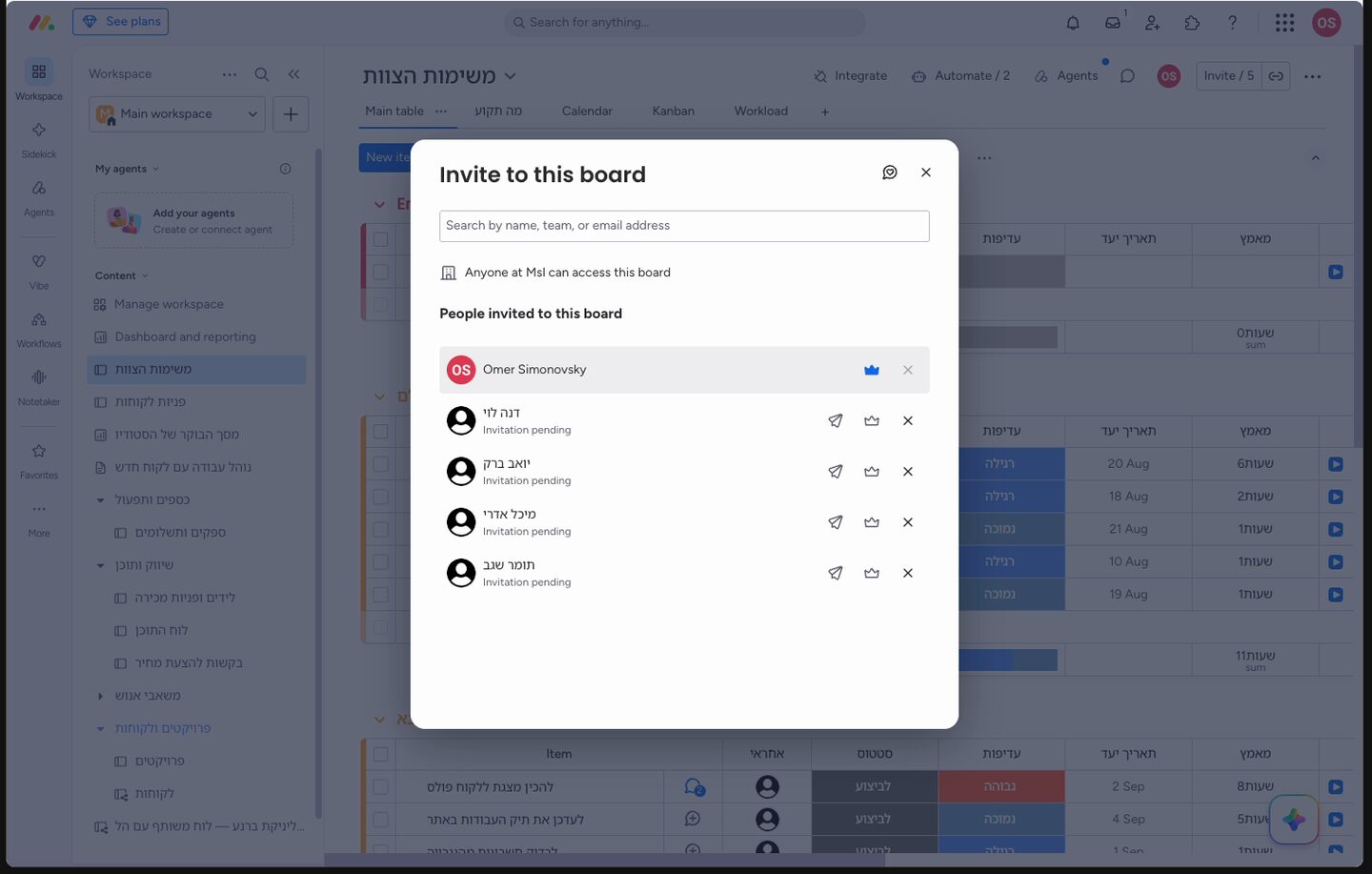Image resolution: width=1372 pixels, height=874 pixels.
Task: Focus the invite search by name field
Action: pos(684,226)
